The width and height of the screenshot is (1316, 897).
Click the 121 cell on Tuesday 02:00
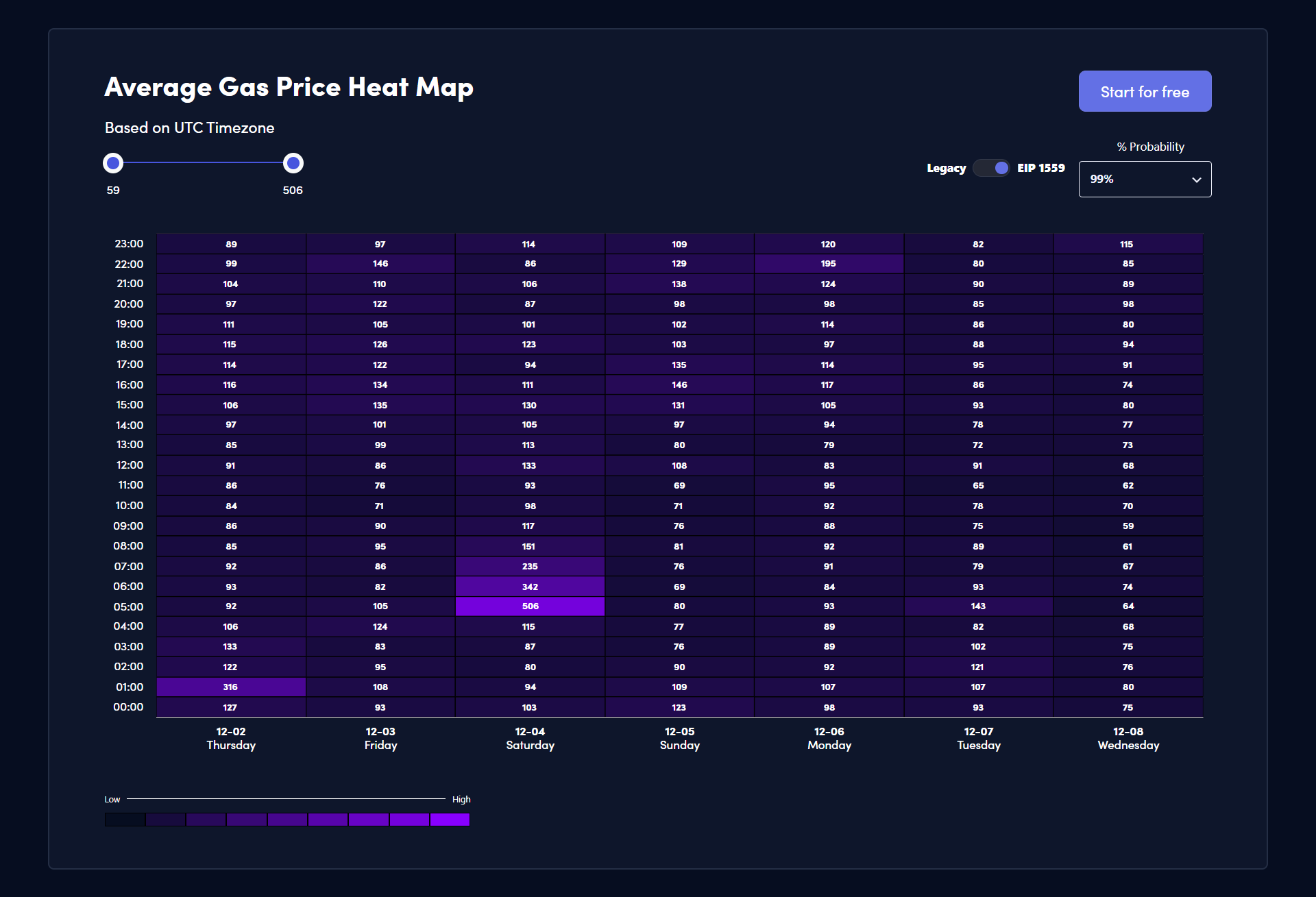point(978,667)
